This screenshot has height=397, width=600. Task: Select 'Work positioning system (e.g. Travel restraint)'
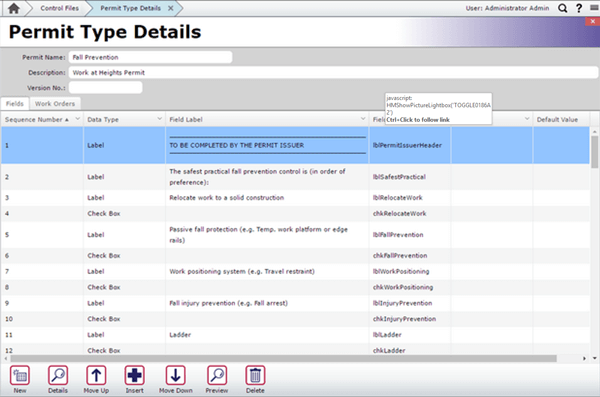pyautogui.click(x=242, y=271)
